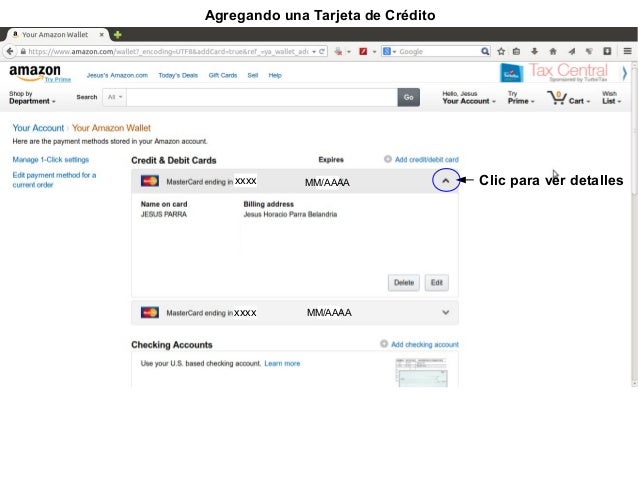
Task: Click the Expires column header
Action: pos(331,160)
